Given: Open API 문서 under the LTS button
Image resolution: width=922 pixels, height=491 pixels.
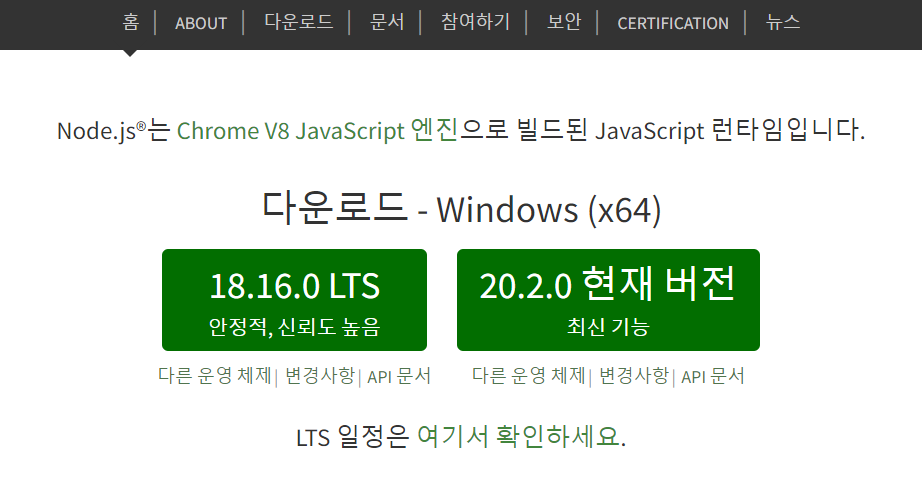Looking at the screenshot, I should coord(399,376).
